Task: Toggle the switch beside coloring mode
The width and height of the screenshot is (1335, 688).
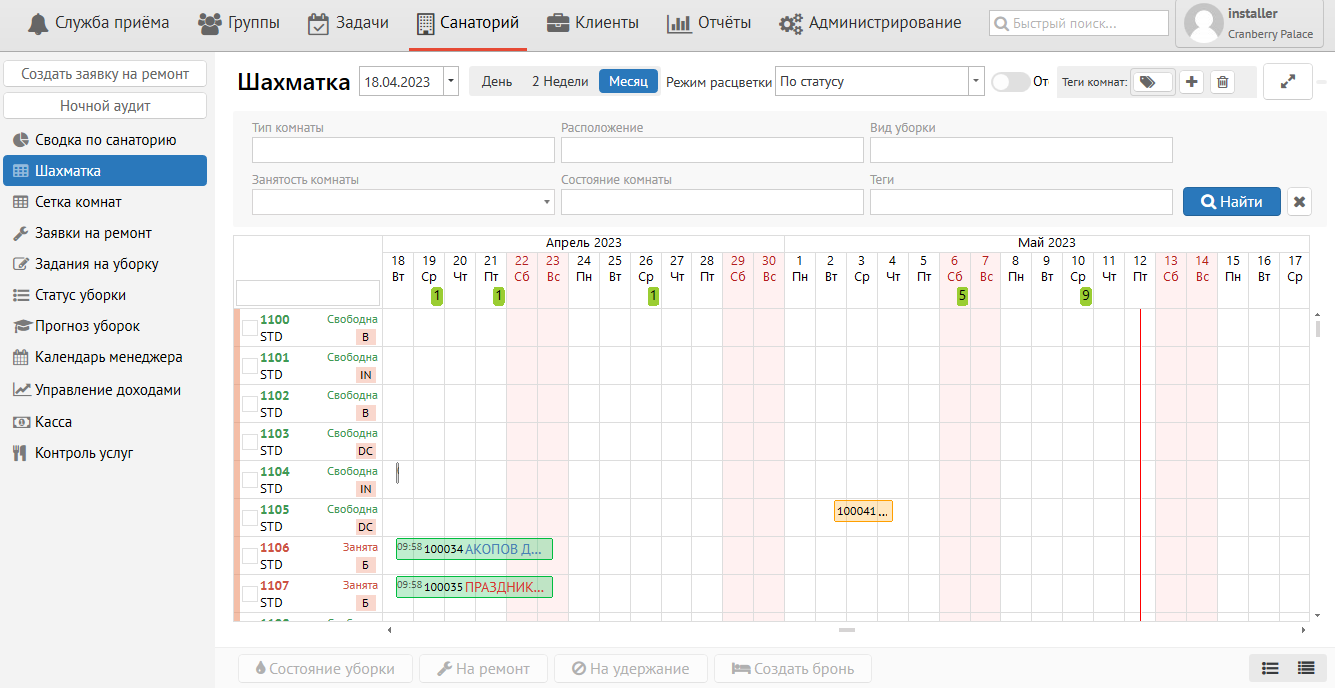Action: [1009, 82]
